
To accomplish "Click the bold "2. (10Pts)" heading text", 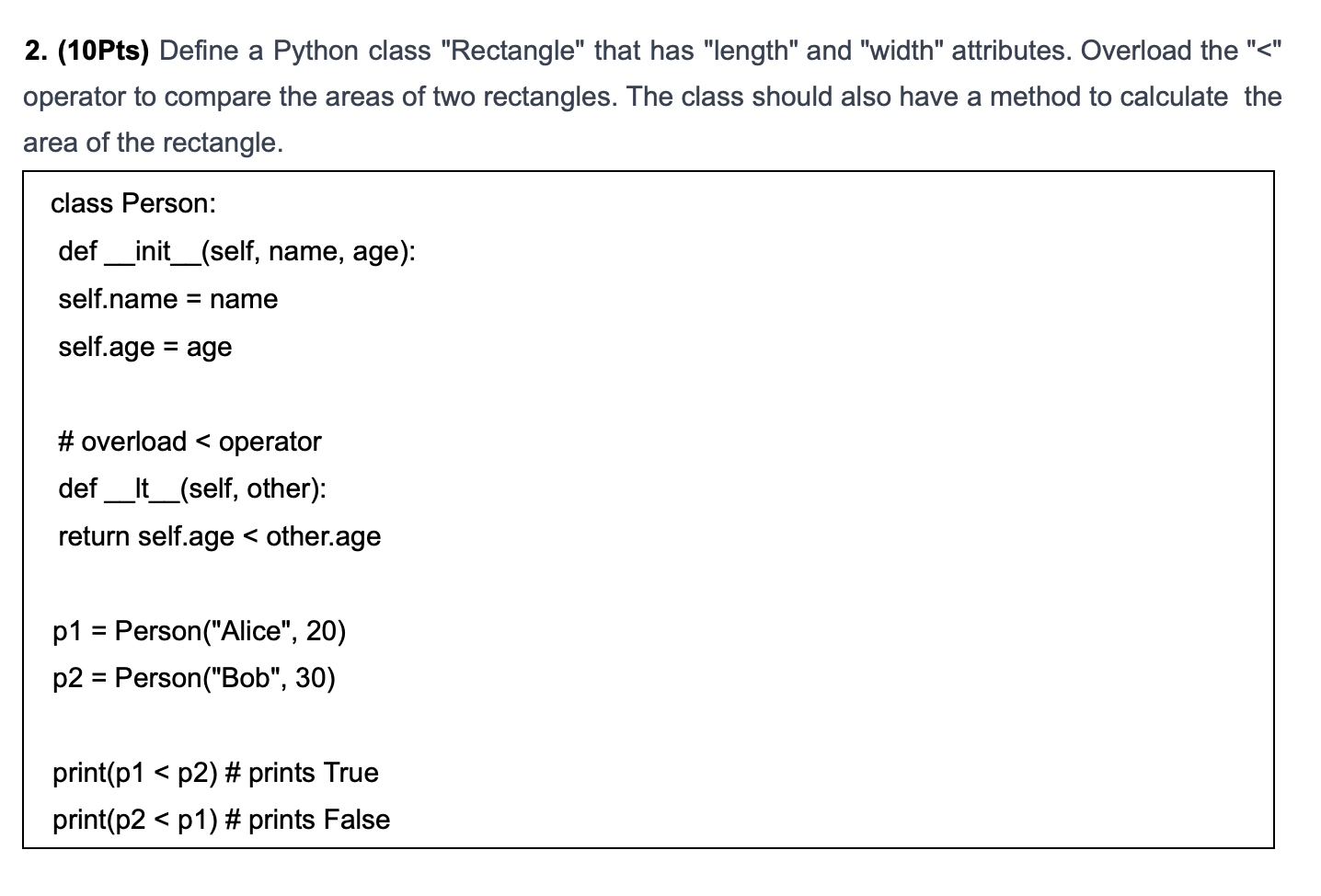I will coord(86,51).
